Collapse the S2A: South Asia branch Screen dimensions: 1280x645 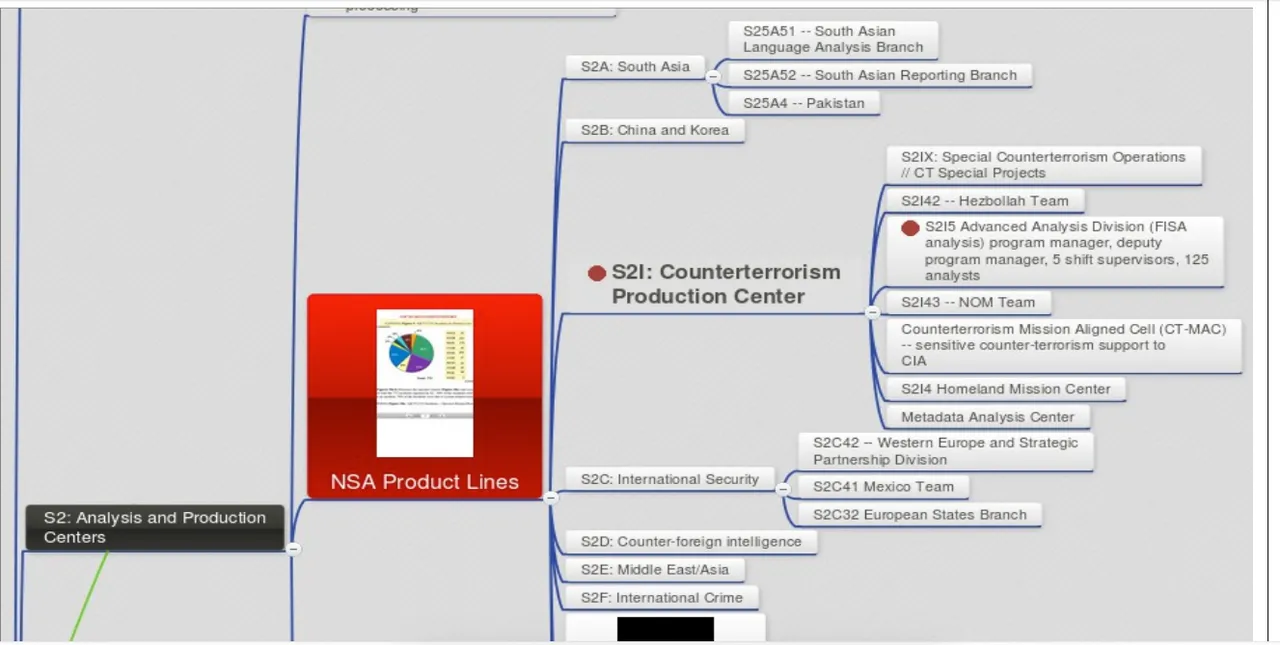pyautogui.click(x=713, y=76)
